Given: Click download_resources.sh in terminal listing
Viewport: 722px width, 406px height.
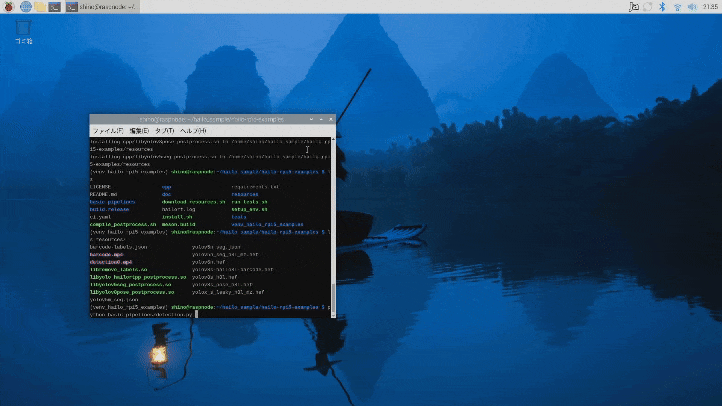Looking at the screenshot, I should [194, 202].
